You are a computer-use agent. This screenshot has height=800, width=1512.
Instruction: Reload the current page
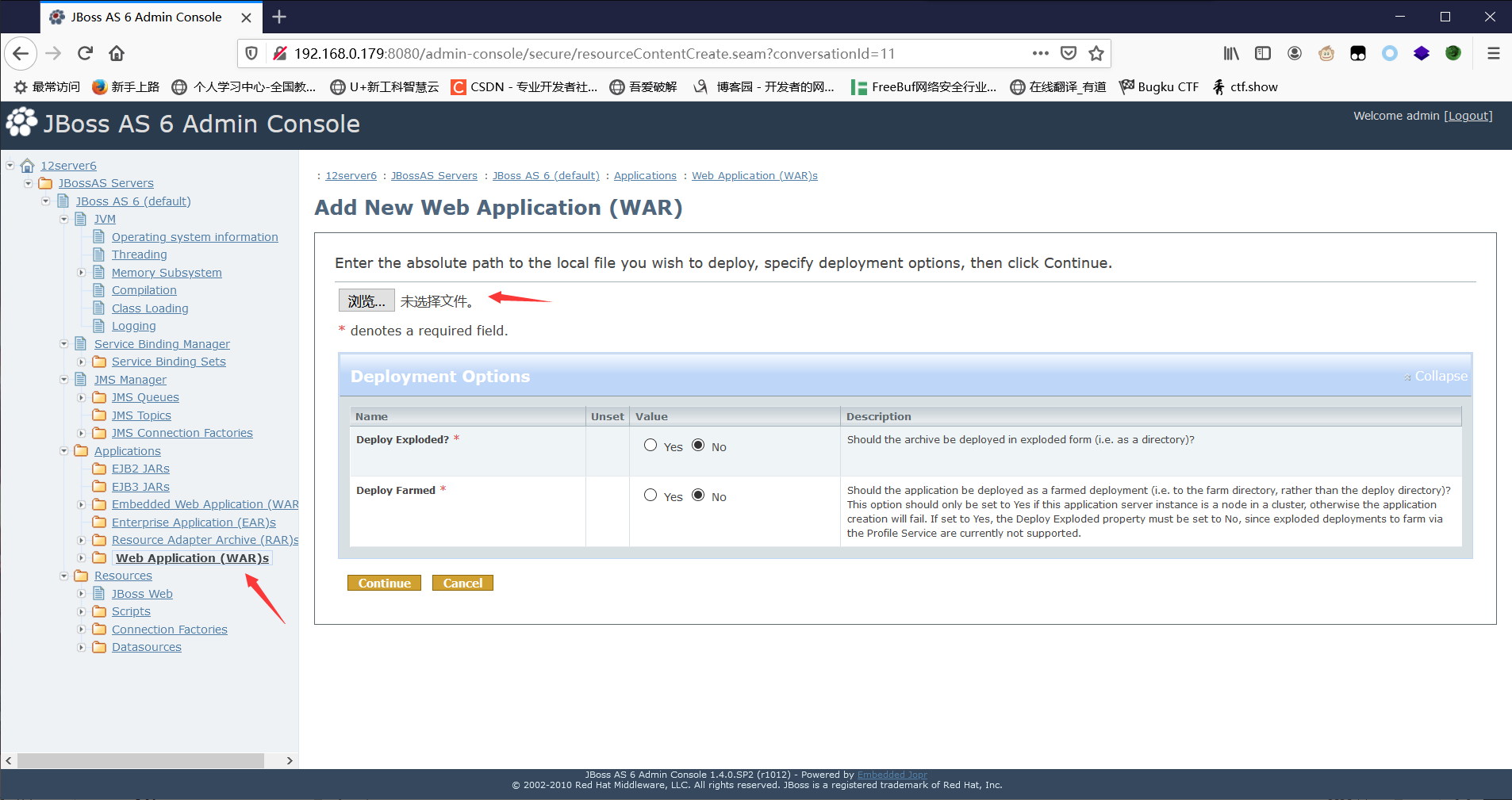[85, 53]
